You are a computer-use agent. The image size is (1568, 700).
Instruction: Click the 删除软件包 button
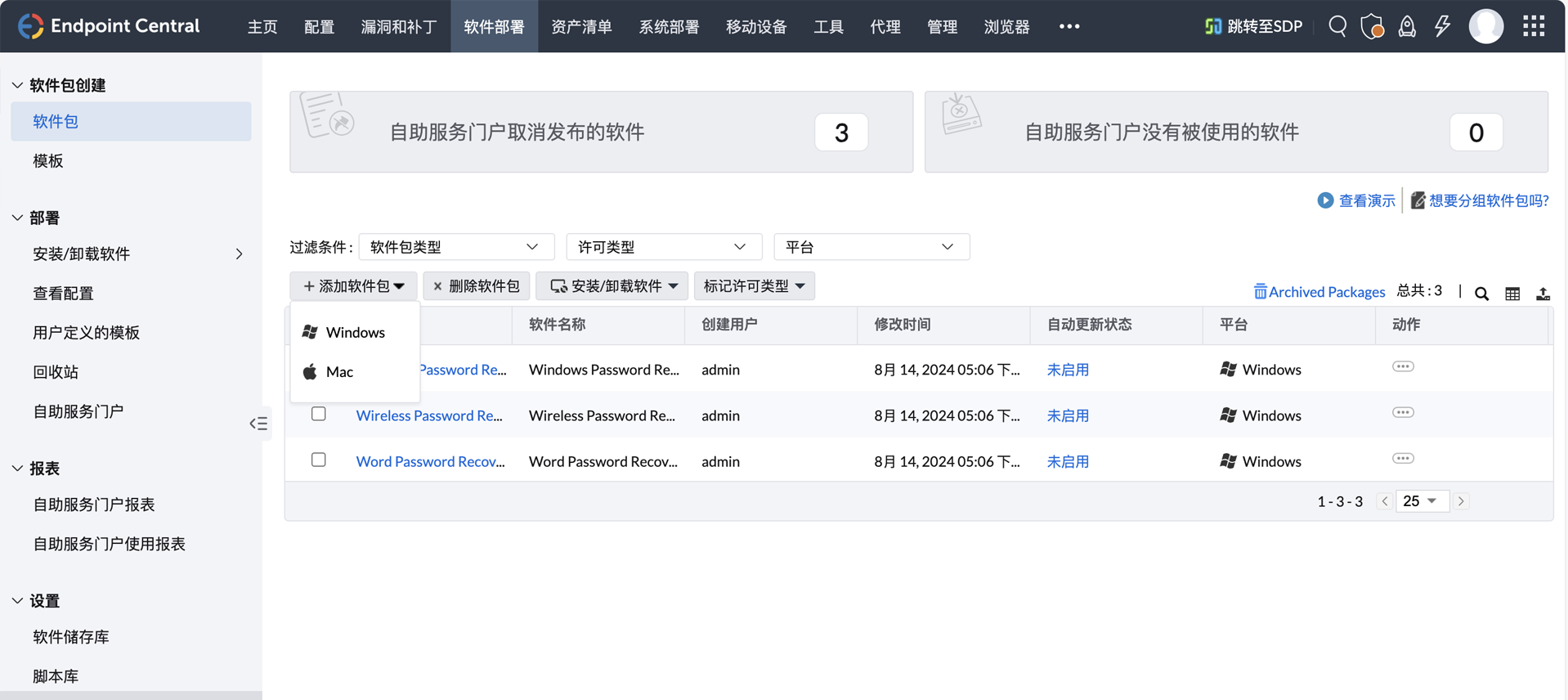tap(476, 286)
